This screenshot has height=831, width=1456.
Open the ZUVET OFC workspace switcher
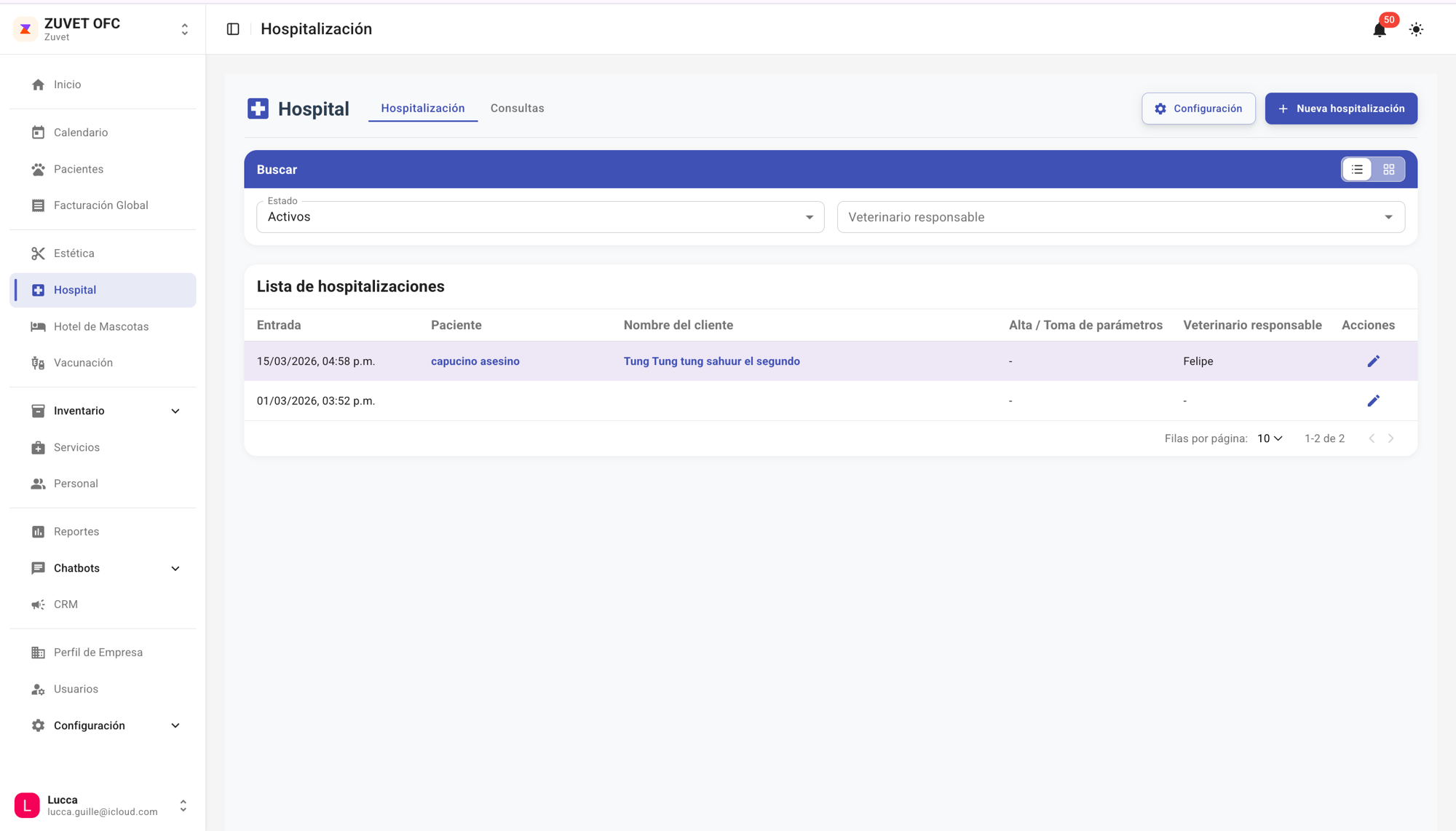(185, 29)
